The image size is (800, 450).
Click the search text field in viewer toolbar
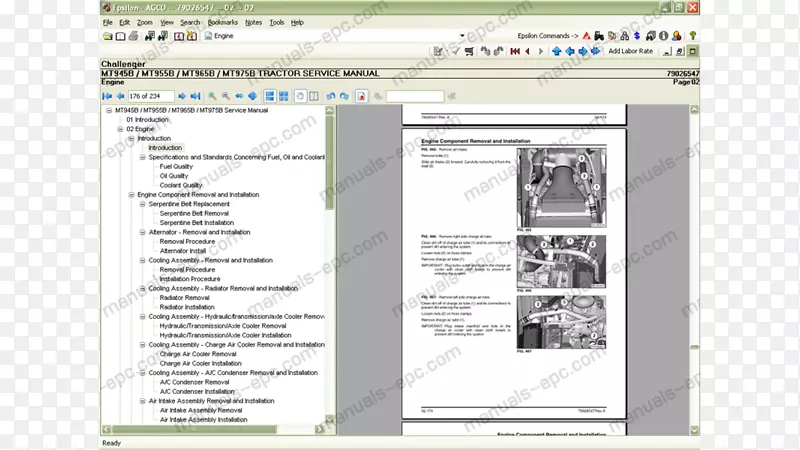click(x=415, y=96)
